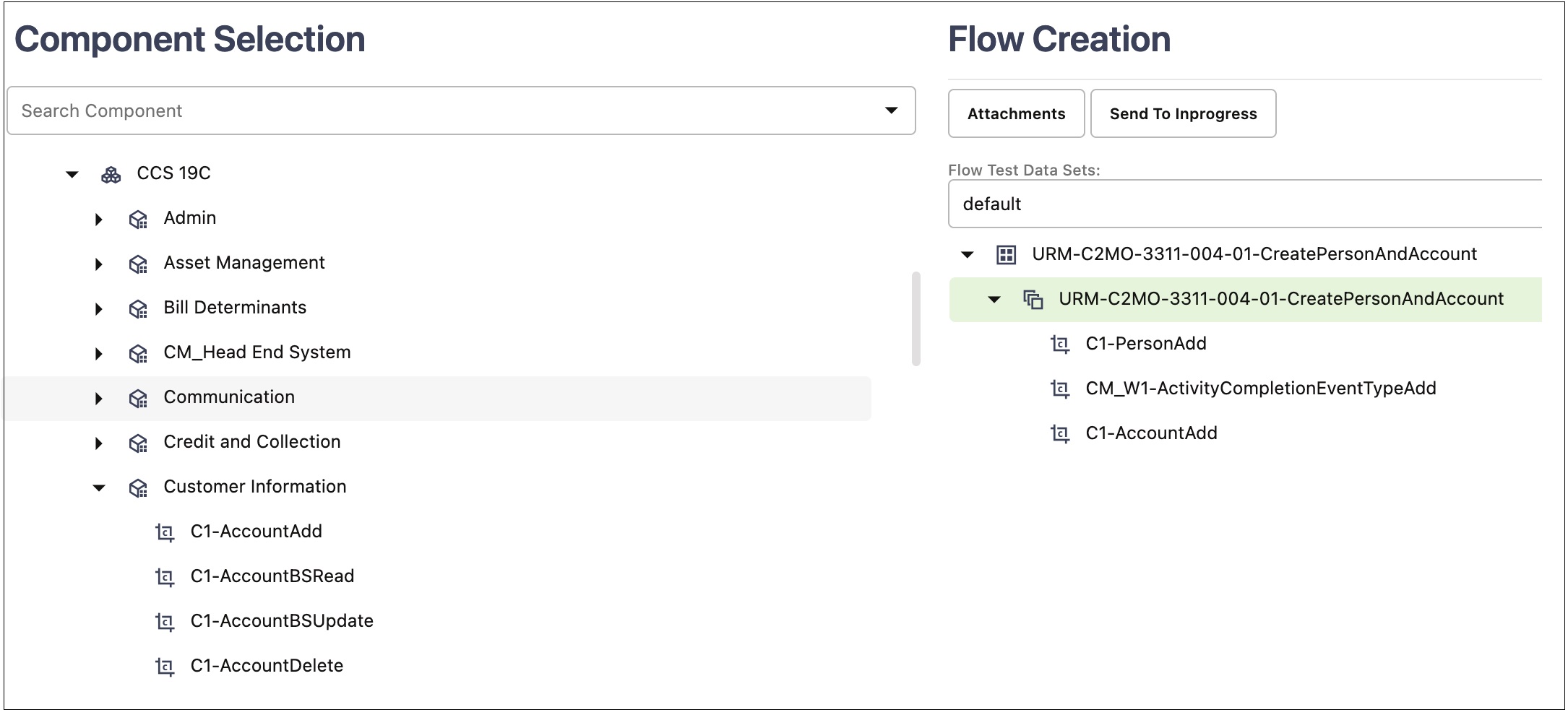This screenshot has height=715, width=1568.
Task: Click the Asset Management module icon
Action: pos(138,264)
